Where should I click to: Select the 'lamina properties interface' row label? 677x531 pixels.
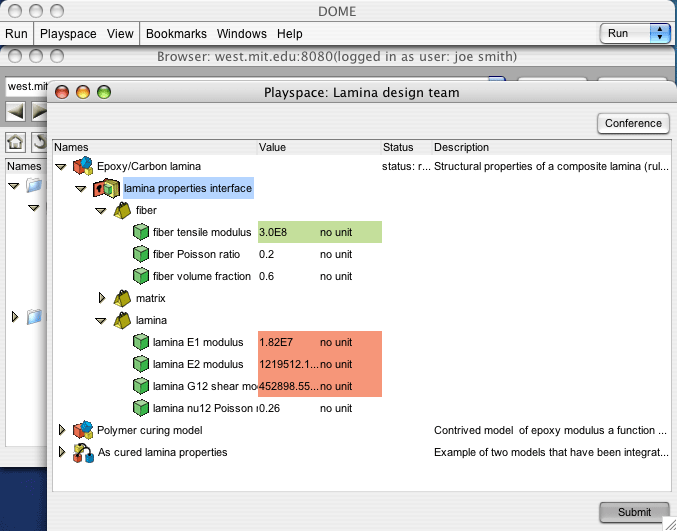188,188
